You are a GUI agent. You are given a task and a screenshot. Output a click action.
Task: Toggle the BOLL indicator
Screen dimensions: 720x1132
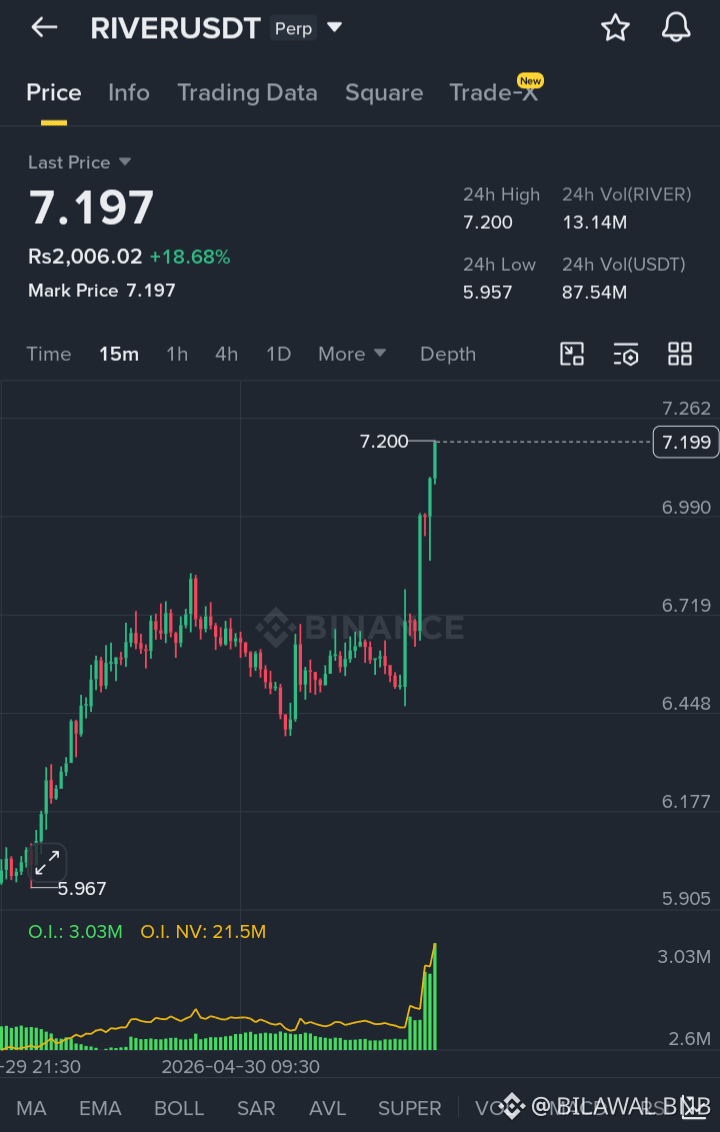179,1107
